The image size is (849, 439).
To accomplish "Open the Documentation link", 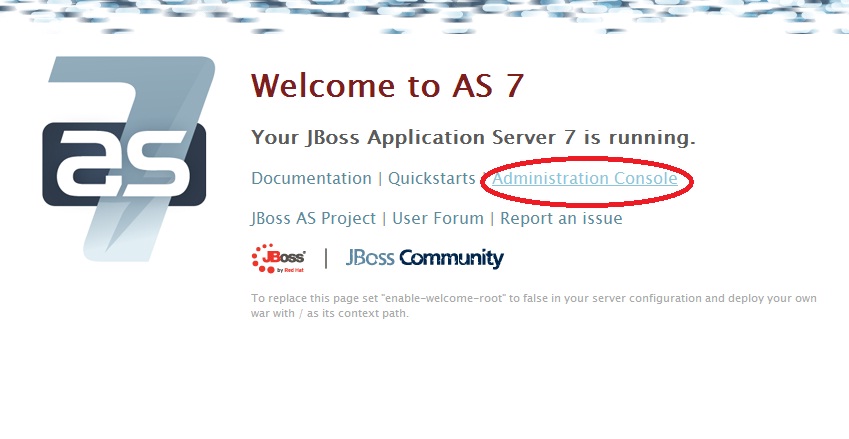I will click(311, 179).
